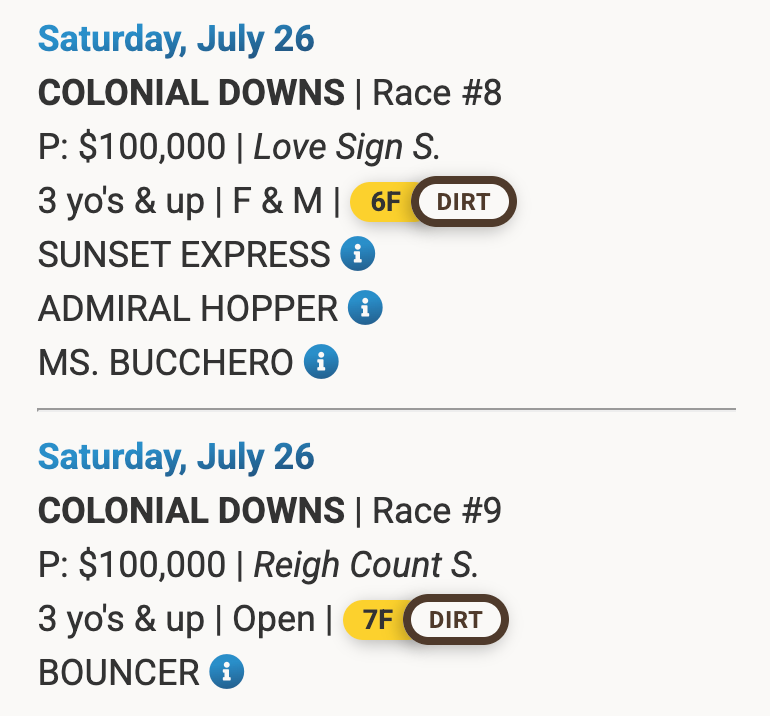Click Reigh Count S. race name
Screen dimensions: 770x716
[366, 565]
